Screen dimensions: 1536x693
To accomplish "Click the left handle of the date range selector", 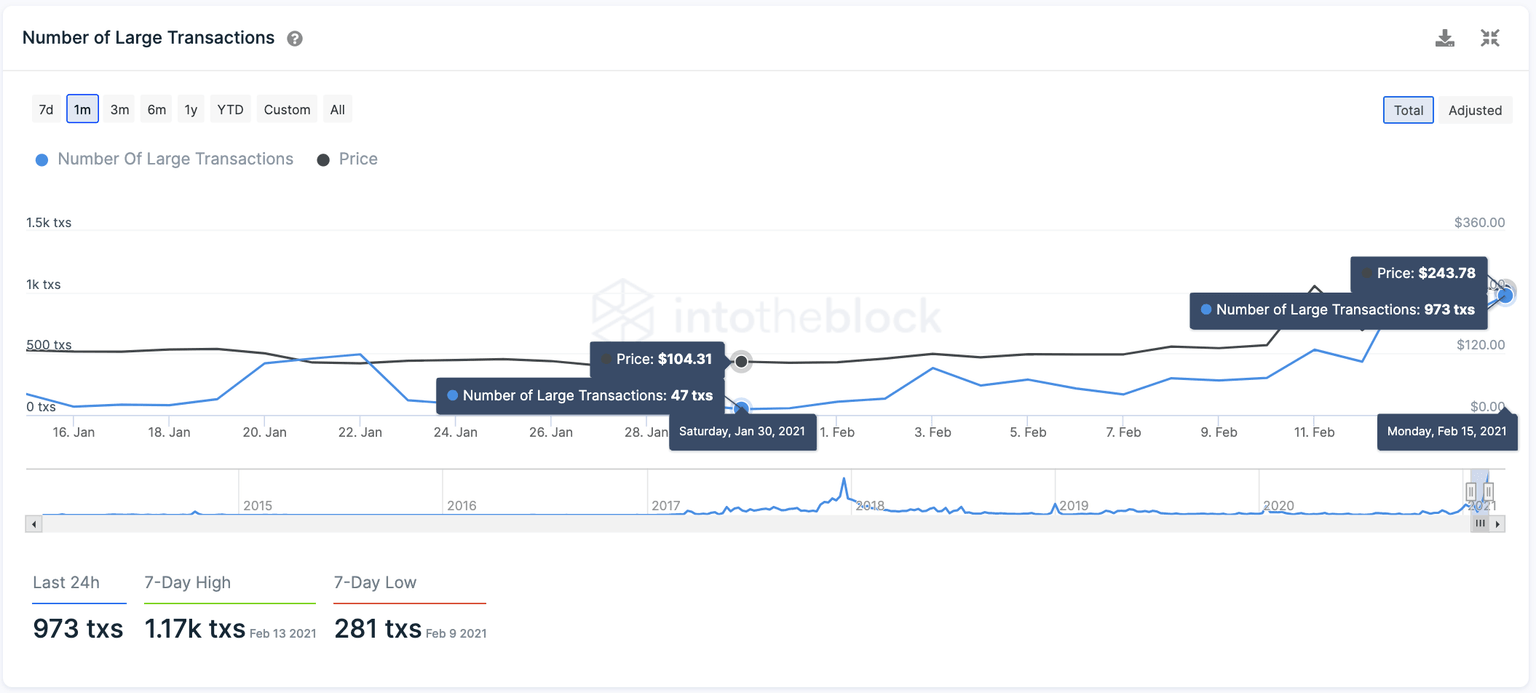I will [x=1470, y=492].
